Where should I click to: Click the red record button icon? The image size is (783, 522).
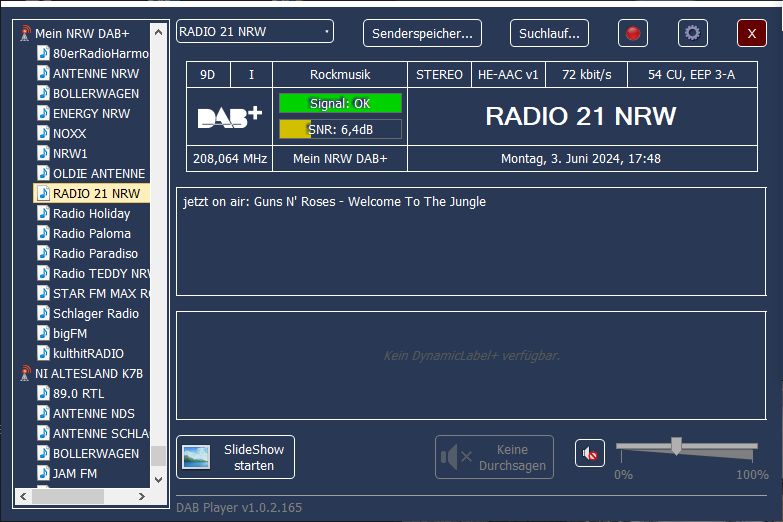click(x=632, y=33)
